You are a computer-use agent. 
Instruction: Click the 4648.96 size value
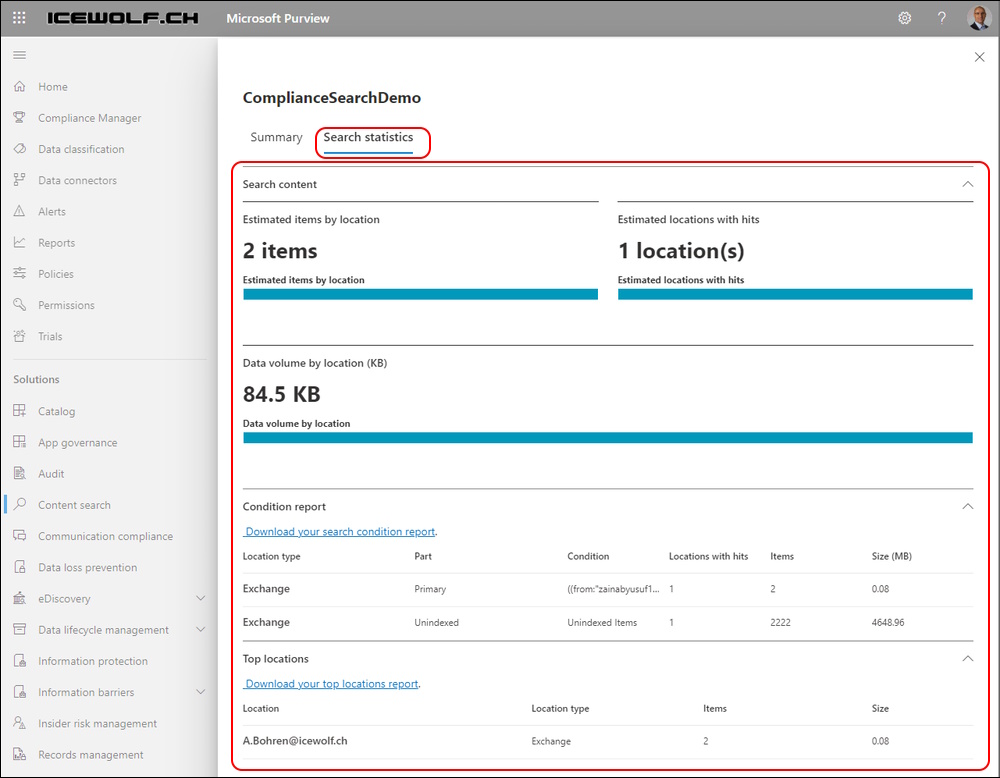point(888,623)
